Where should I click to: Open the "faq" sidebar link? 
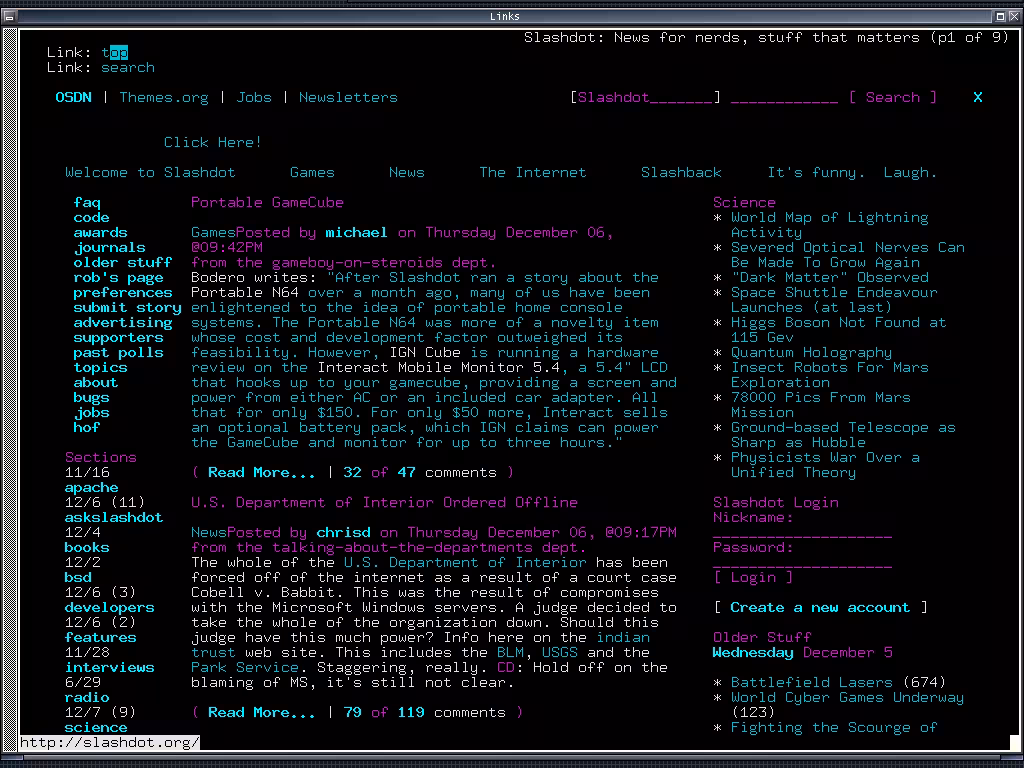click(x=87, y=202)
